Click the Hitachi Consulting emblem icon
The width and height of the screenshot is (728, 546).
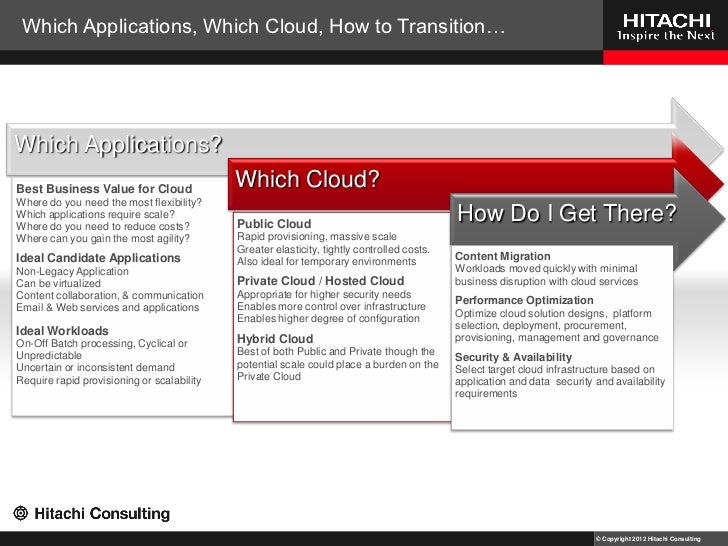(21, 513)
